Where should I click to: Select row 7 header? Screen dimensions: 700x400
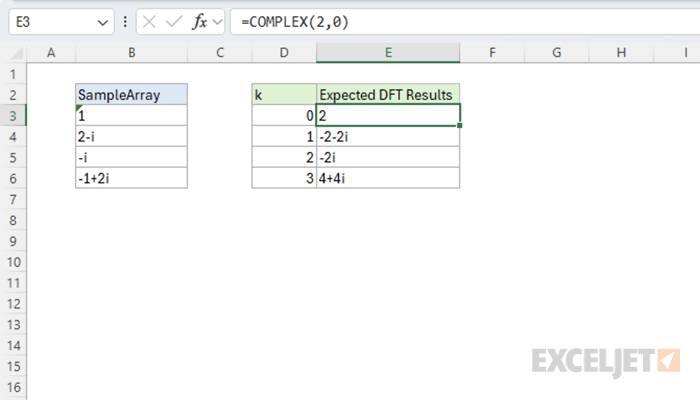coord(13,199)
